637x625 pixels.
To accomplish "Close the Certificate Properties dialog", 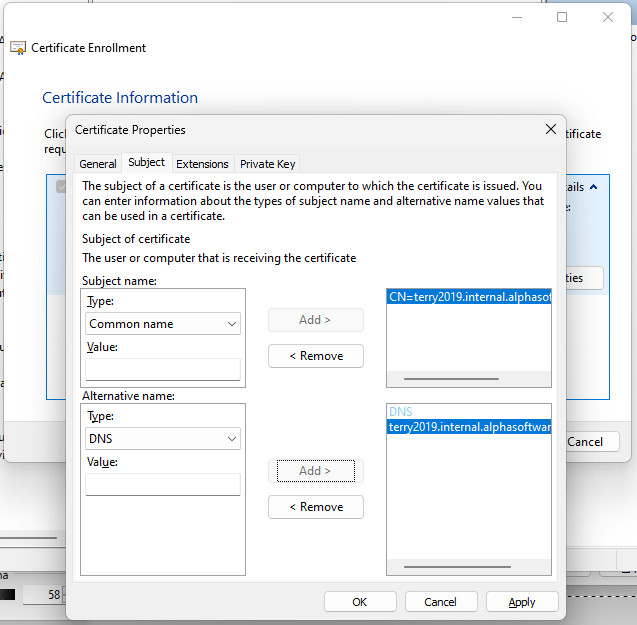I will click(550, 129).
